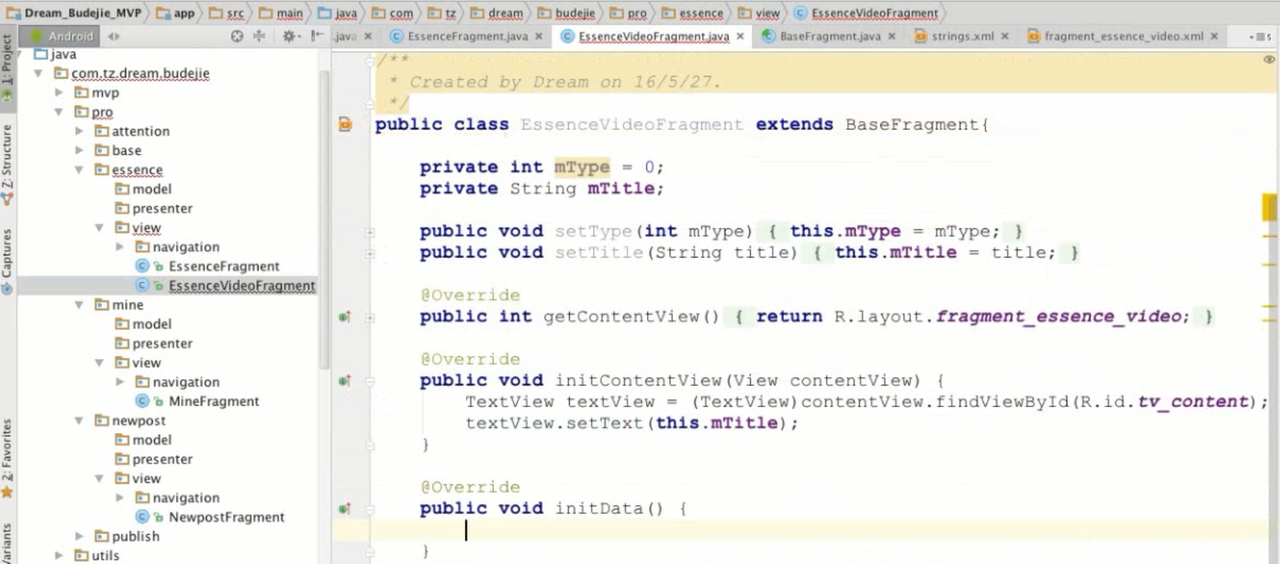Screen dimensions: 1280x564
Task: Expand the attention package arrow
Action: click(80, 131)
